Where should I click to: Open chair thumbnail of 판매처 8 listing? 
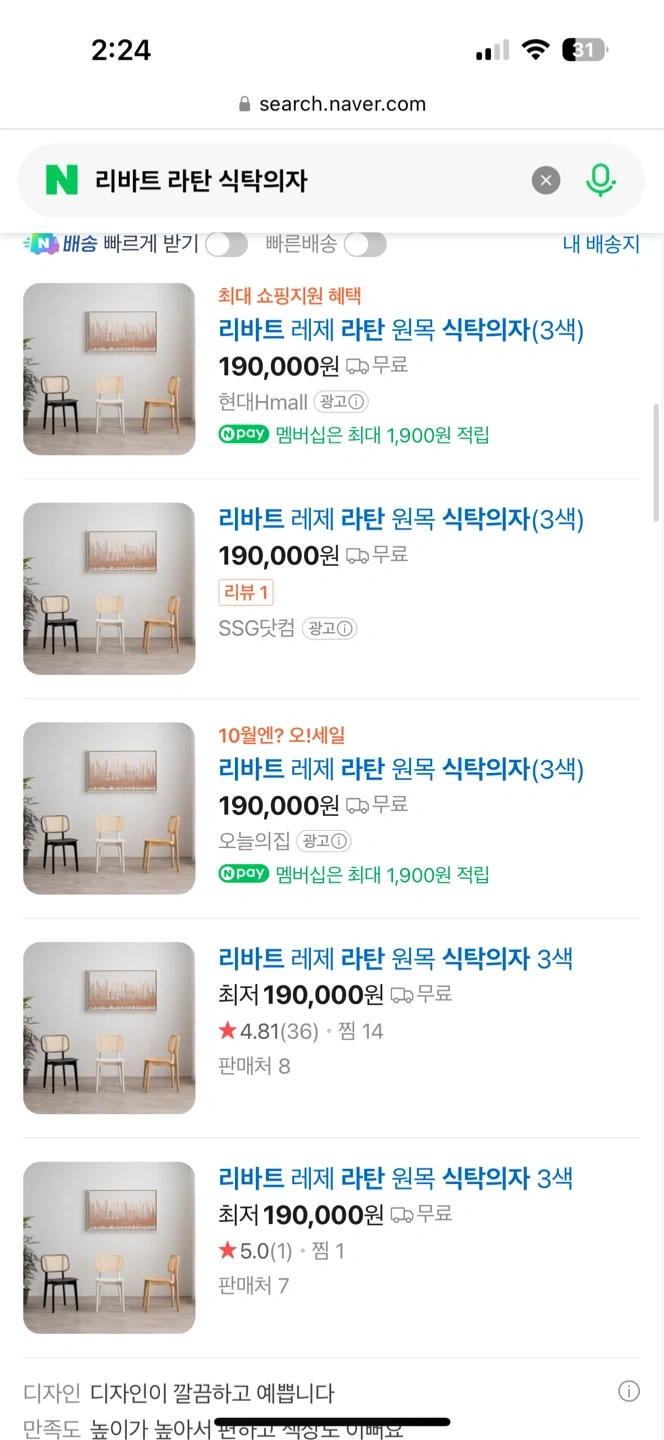click(x=109, y=1028)
